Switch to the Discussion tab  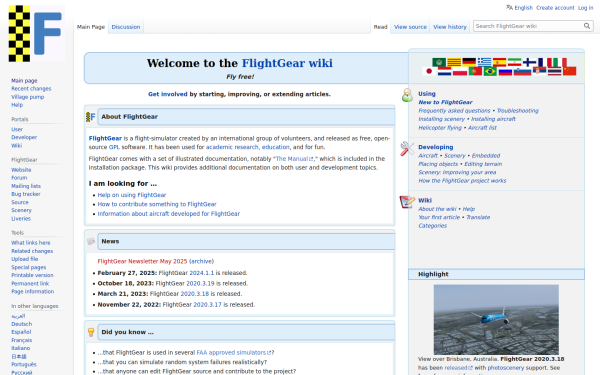126,27
